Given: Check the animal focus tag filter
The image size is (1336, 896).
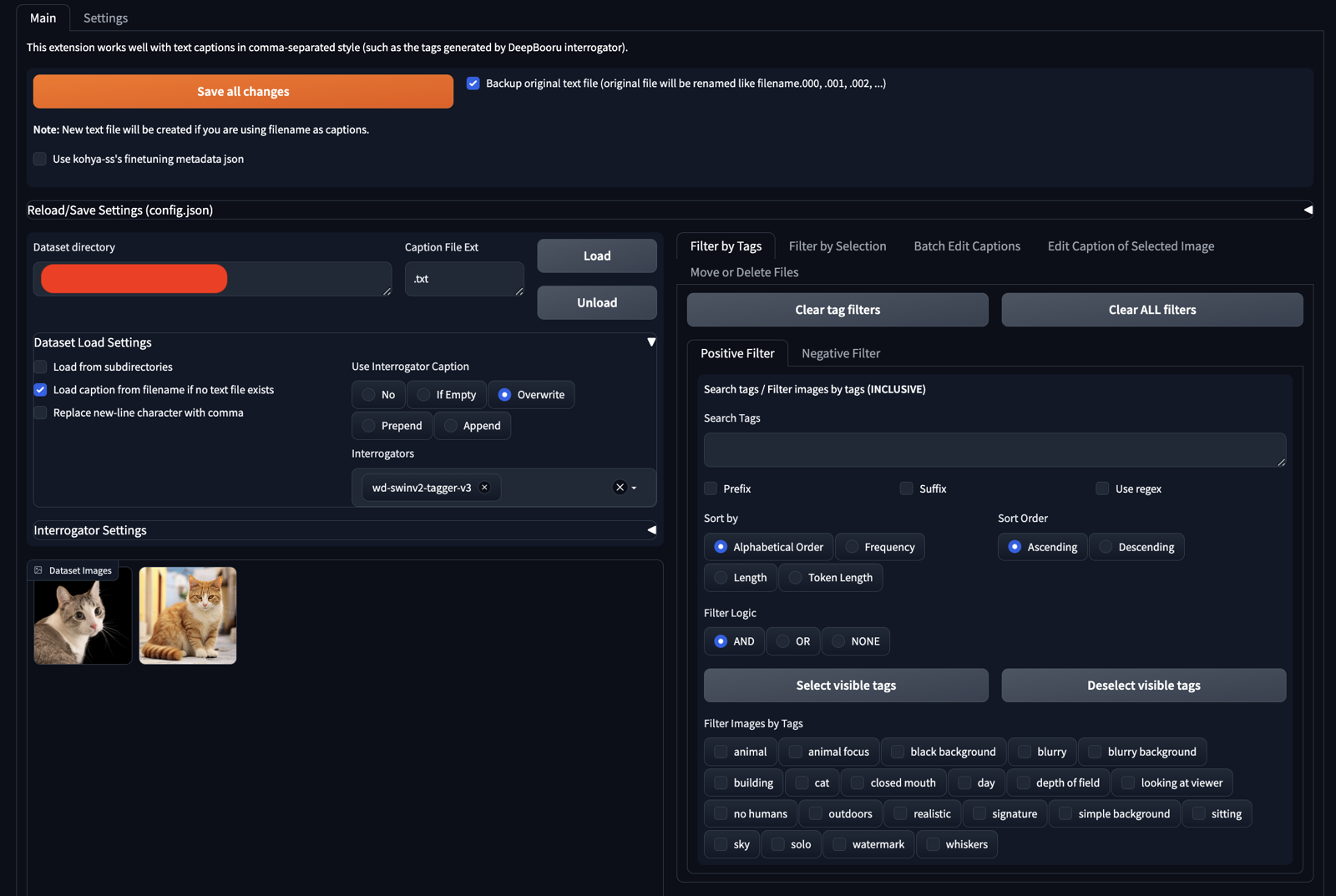Looking at the screenshot, I should tap(829, 752).
